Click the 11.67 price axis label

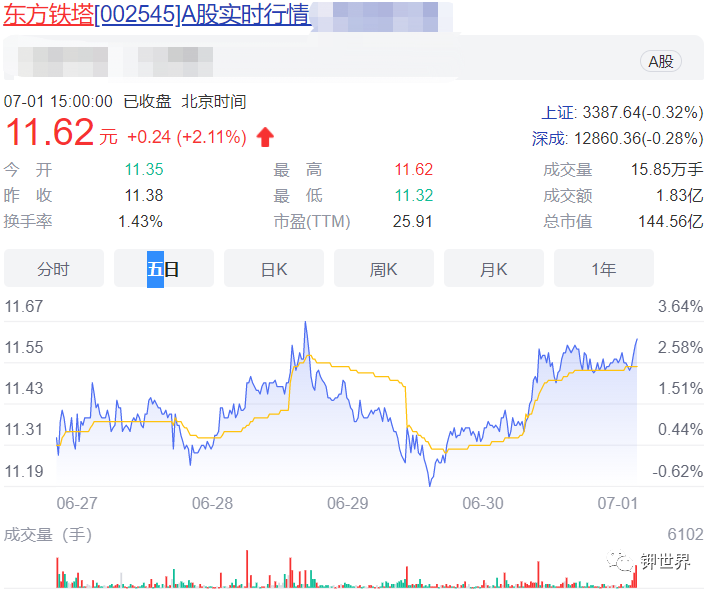[x=24, y=306]
